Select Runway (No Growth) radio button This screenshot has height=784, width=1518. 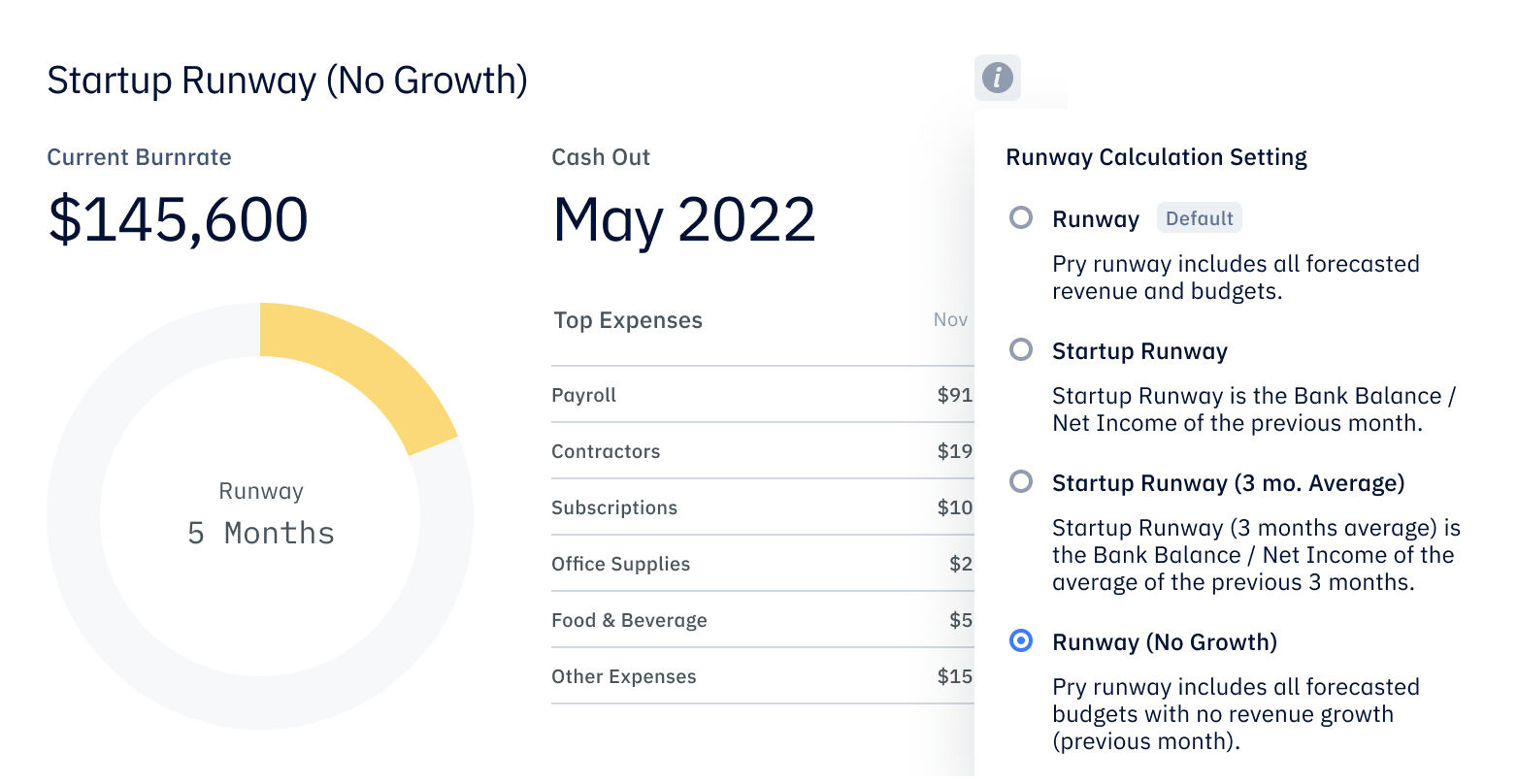(x=1021, y=641)
